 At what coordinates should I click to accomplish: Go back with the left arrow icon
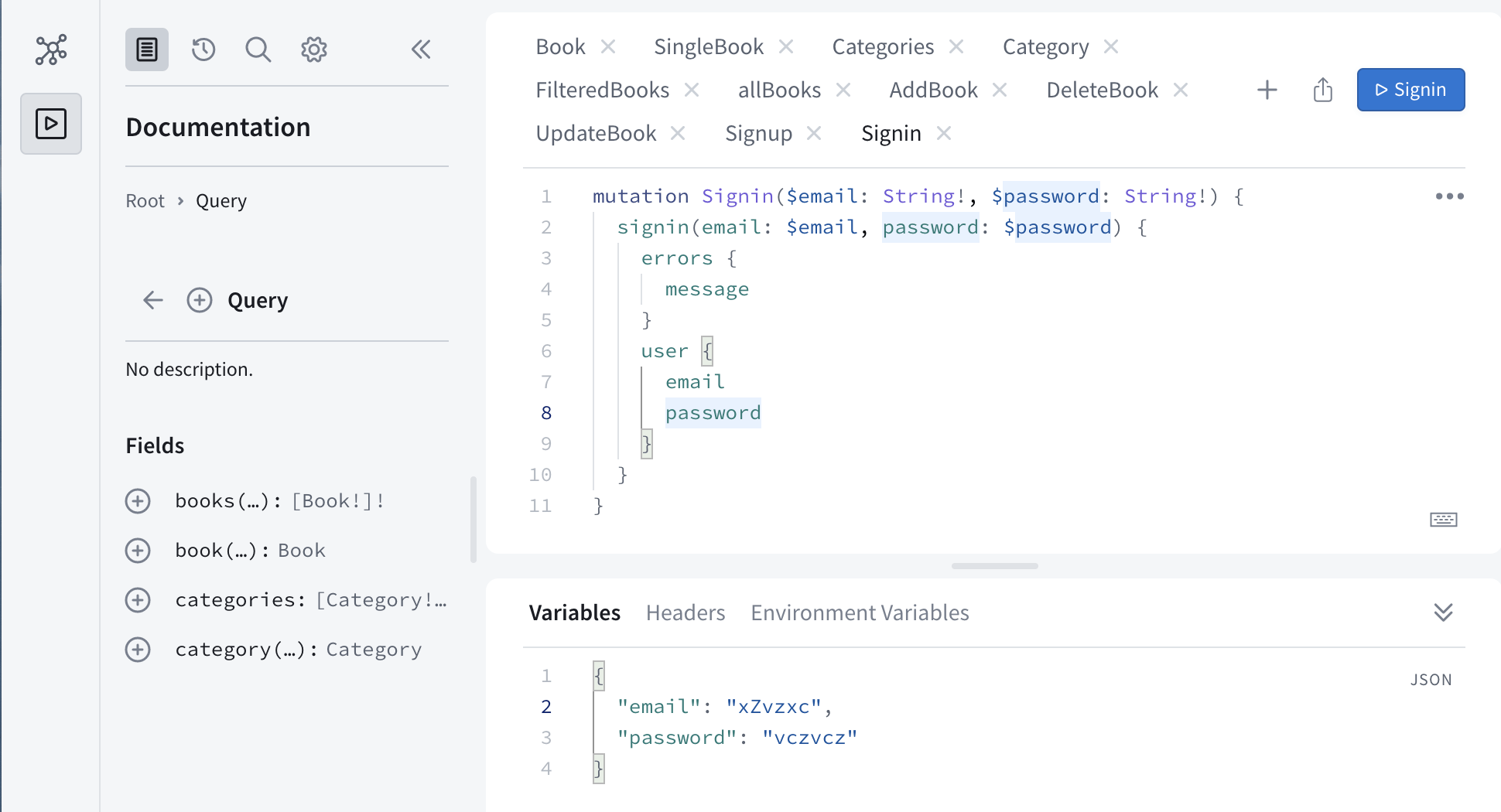153,300
